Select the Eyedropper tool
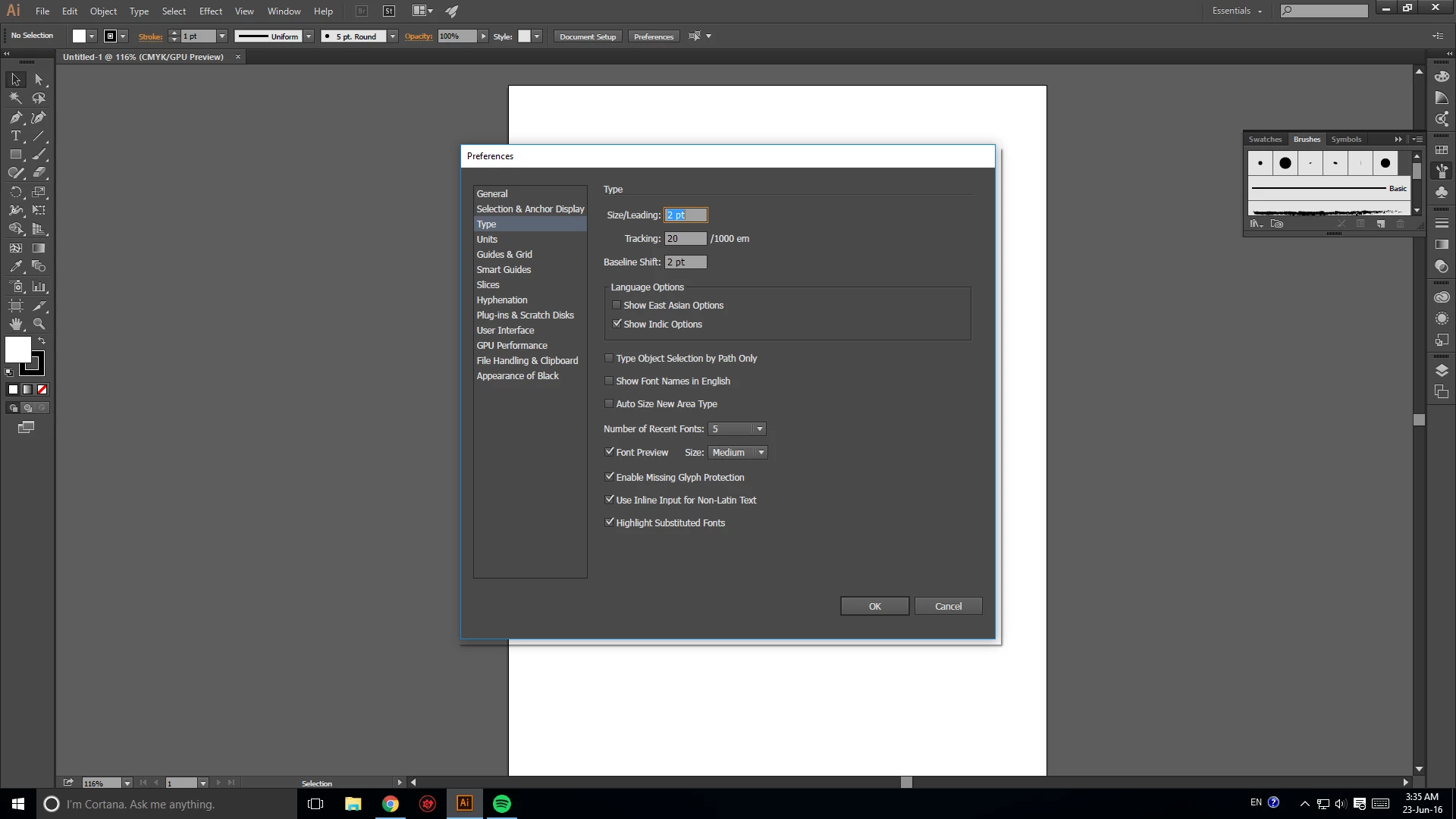1456x819 pixels. click(x=15, y=267)
